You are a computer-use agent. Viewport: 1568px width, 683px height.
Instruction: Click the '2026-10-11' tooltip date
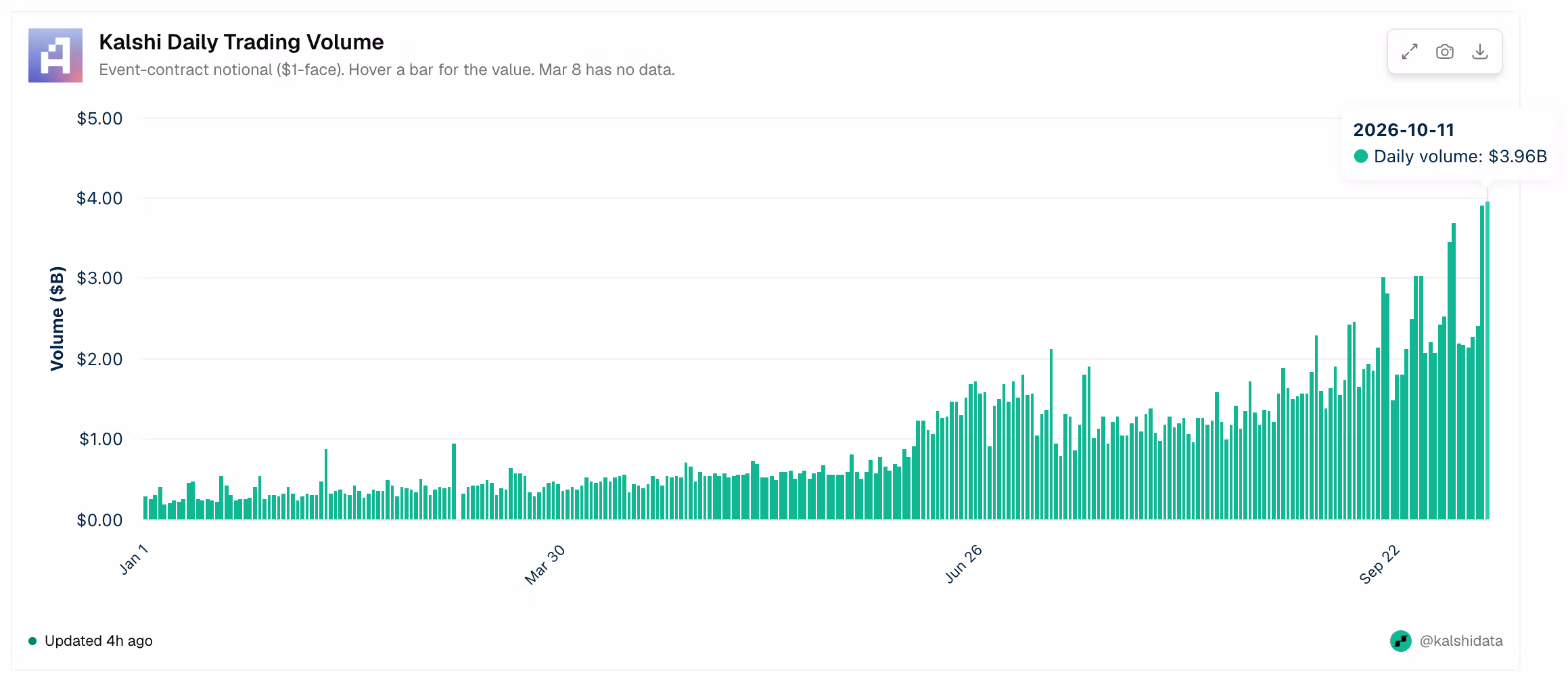pos(1404,130)
